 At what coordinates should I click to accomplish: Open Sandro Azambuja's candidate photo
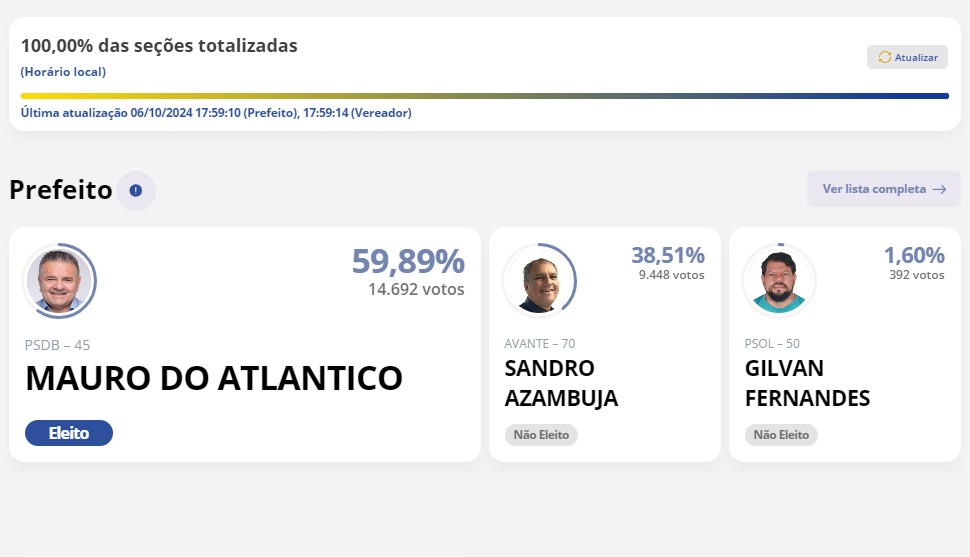click(539, 281)
